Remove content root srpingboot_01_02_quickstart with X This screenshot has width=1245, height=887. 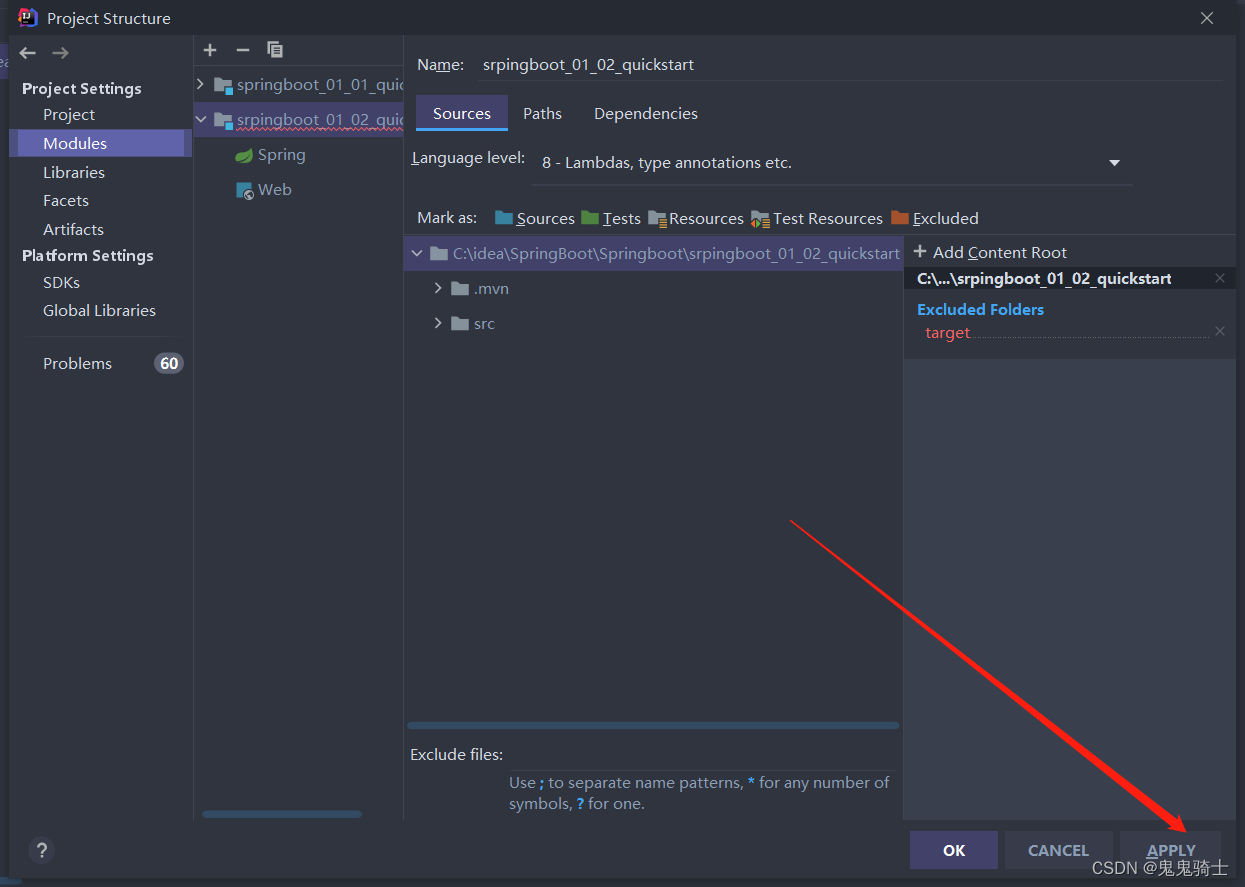[x=1220, y=279]
